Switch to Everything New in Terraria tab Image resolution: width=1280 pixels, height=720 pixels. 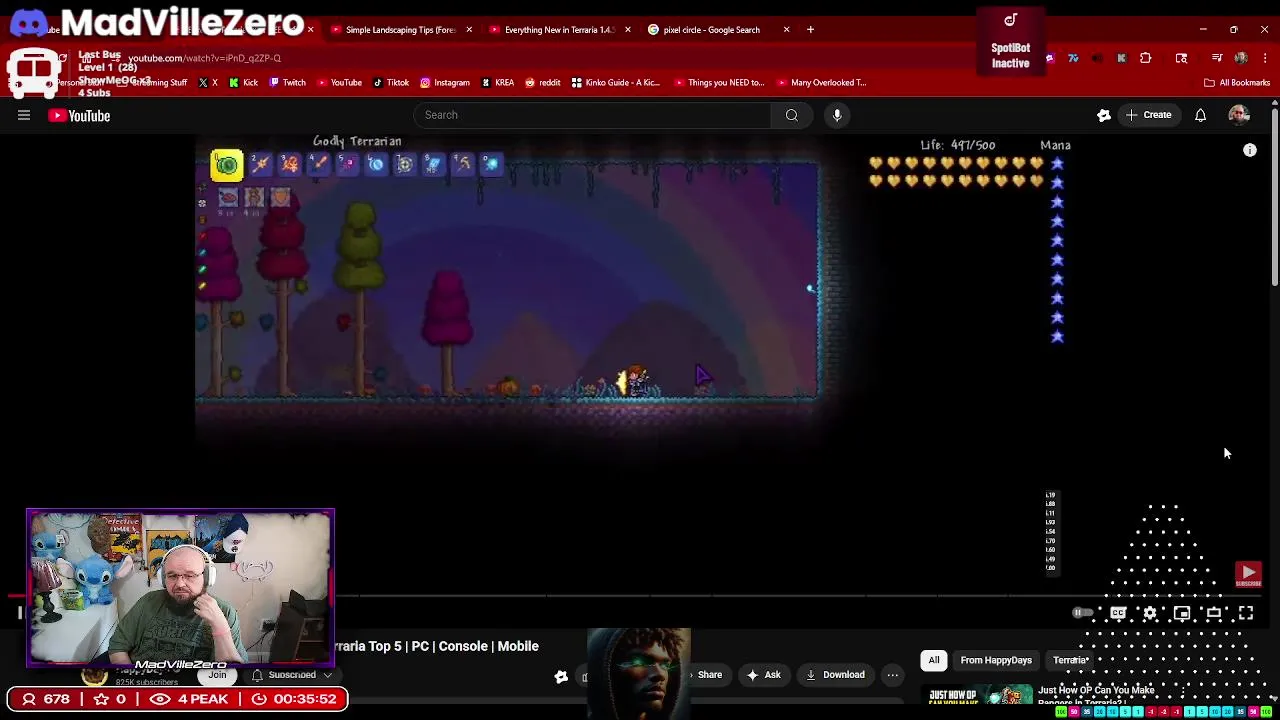pos(558,30)
